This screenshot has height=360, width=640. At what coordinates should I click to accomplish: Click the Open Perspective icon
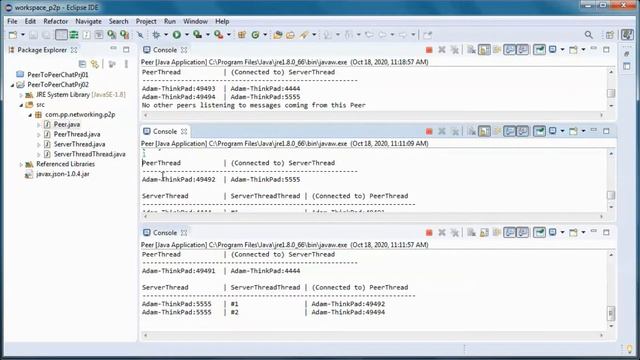[x=610, y=35]
